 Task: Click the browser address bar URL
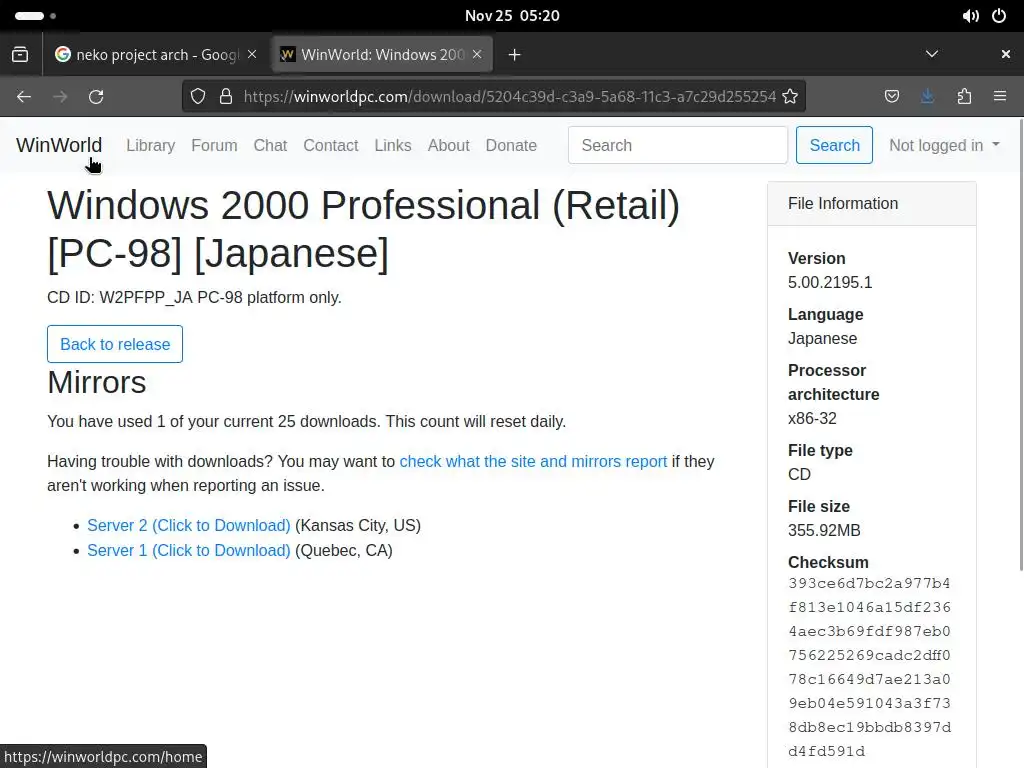(509, 97)
